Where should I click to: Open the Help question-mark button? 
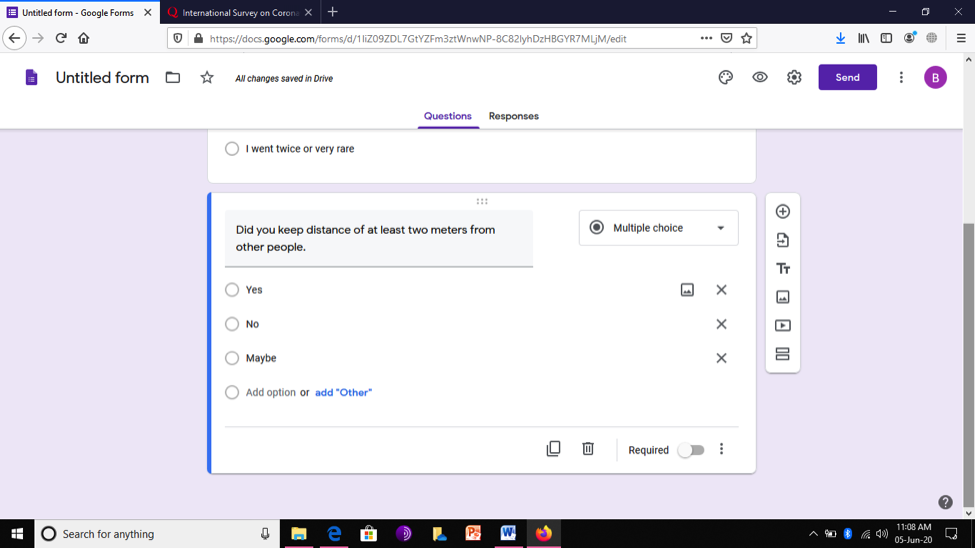945,502
